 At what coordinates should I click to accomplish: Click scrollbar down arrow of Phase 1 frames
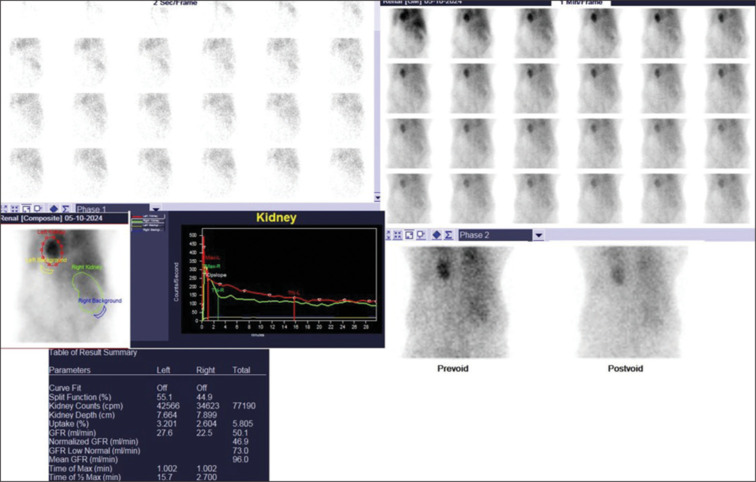pos(377,198)
